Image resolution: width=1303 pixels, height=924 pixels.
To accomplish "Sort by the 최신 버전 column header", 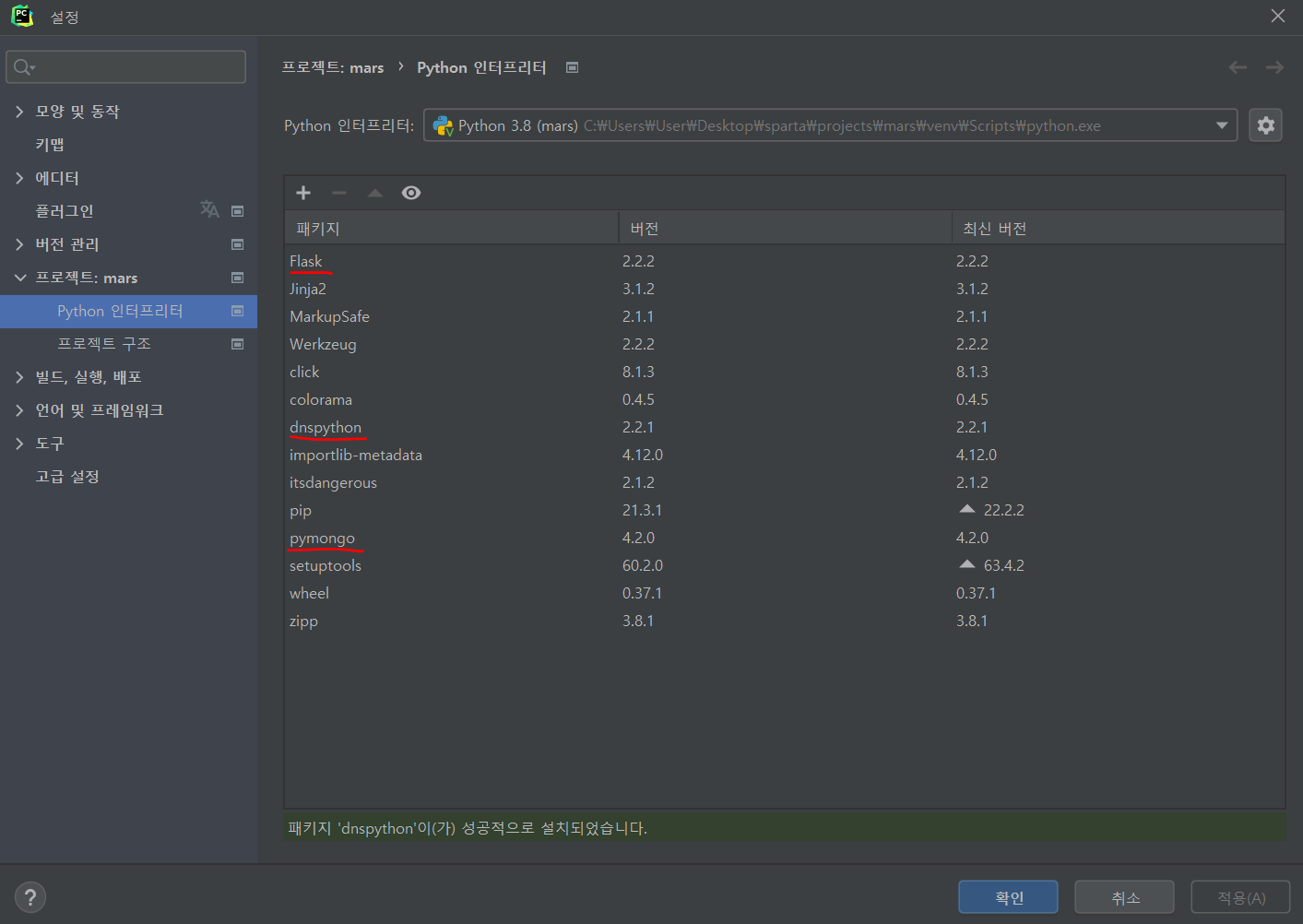I will 1118,228.
